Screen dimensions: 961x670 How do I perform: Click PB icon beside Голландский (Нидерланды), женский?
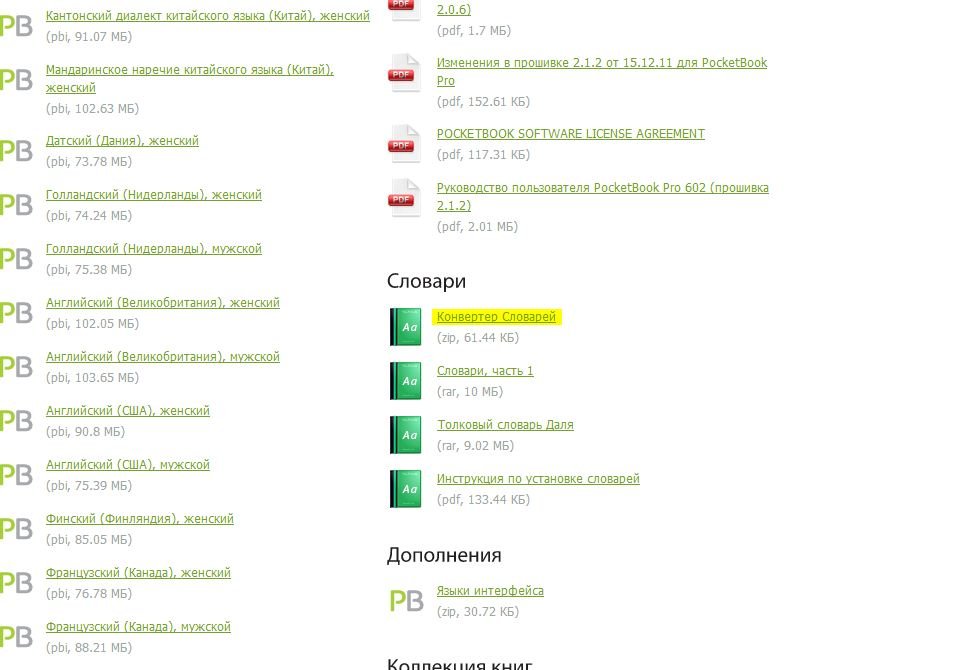tap(16, 205)
